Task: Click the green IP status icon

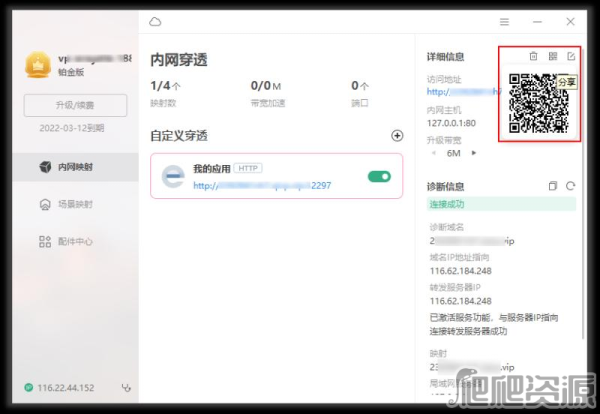Action: (29, 388)
